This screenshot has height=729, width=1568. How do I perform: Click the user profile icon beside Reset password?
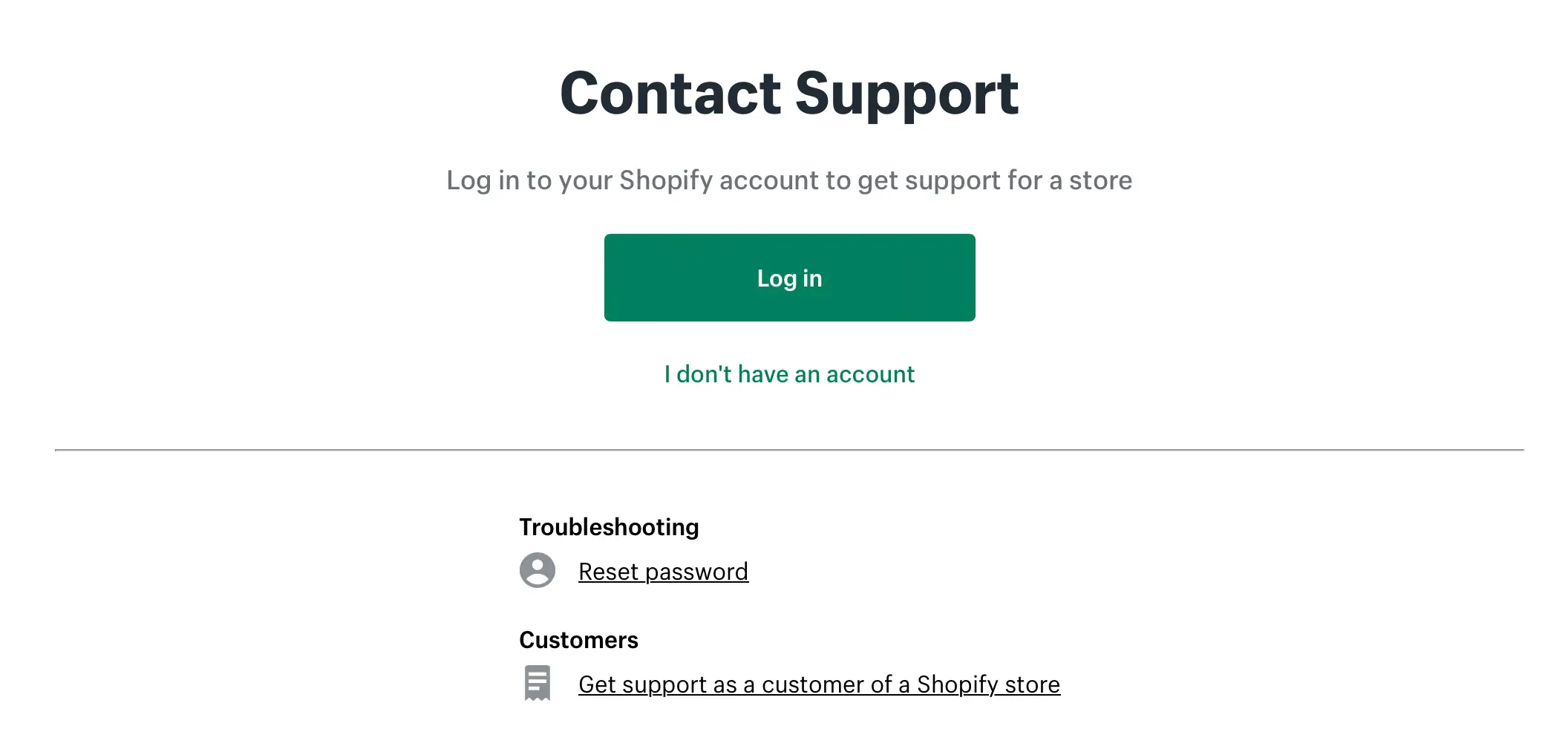click(538, 570)
